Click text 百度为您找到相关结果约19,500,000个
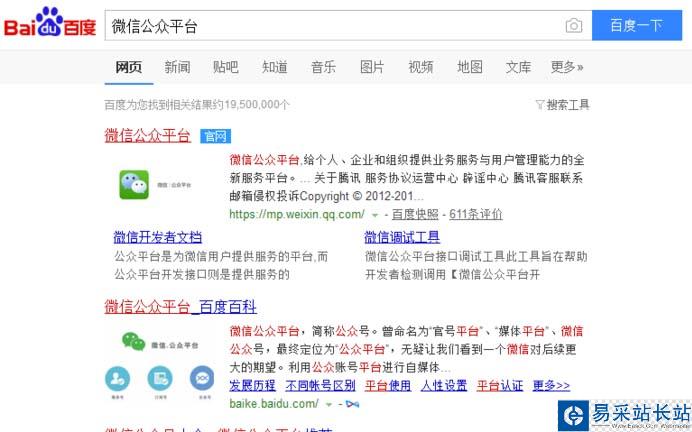This screenshot has height=432, width=692. click(x=197, y=105)
